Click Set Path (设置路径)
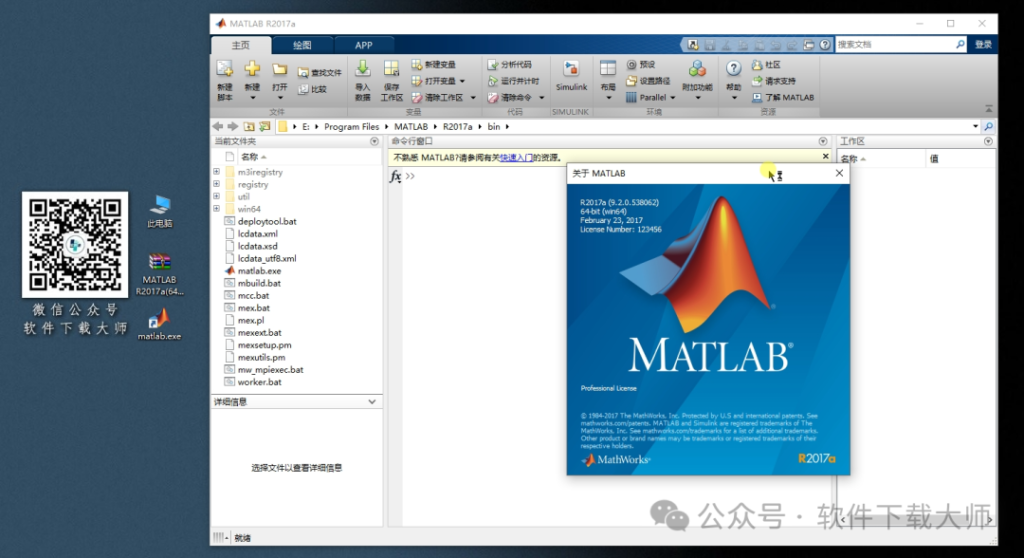The image size is (1024, 558). coord(648,81)
